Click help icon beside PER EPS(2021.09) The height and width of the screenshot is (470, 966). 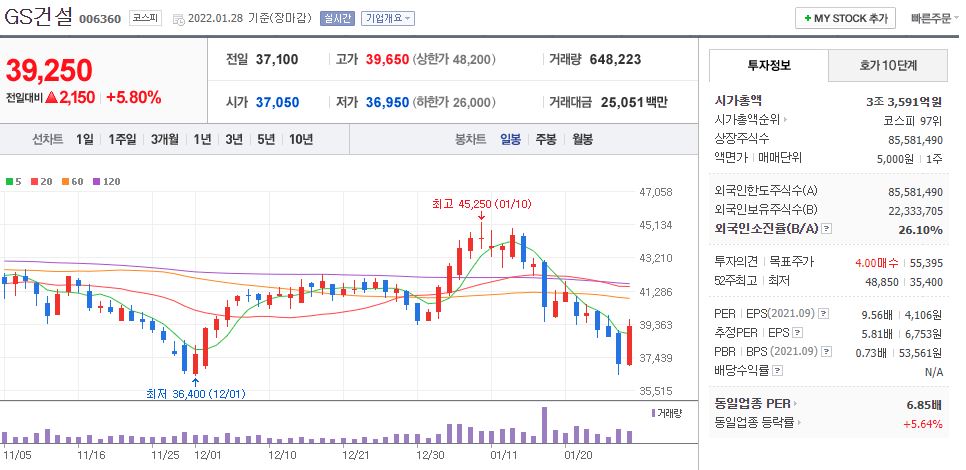824,314
